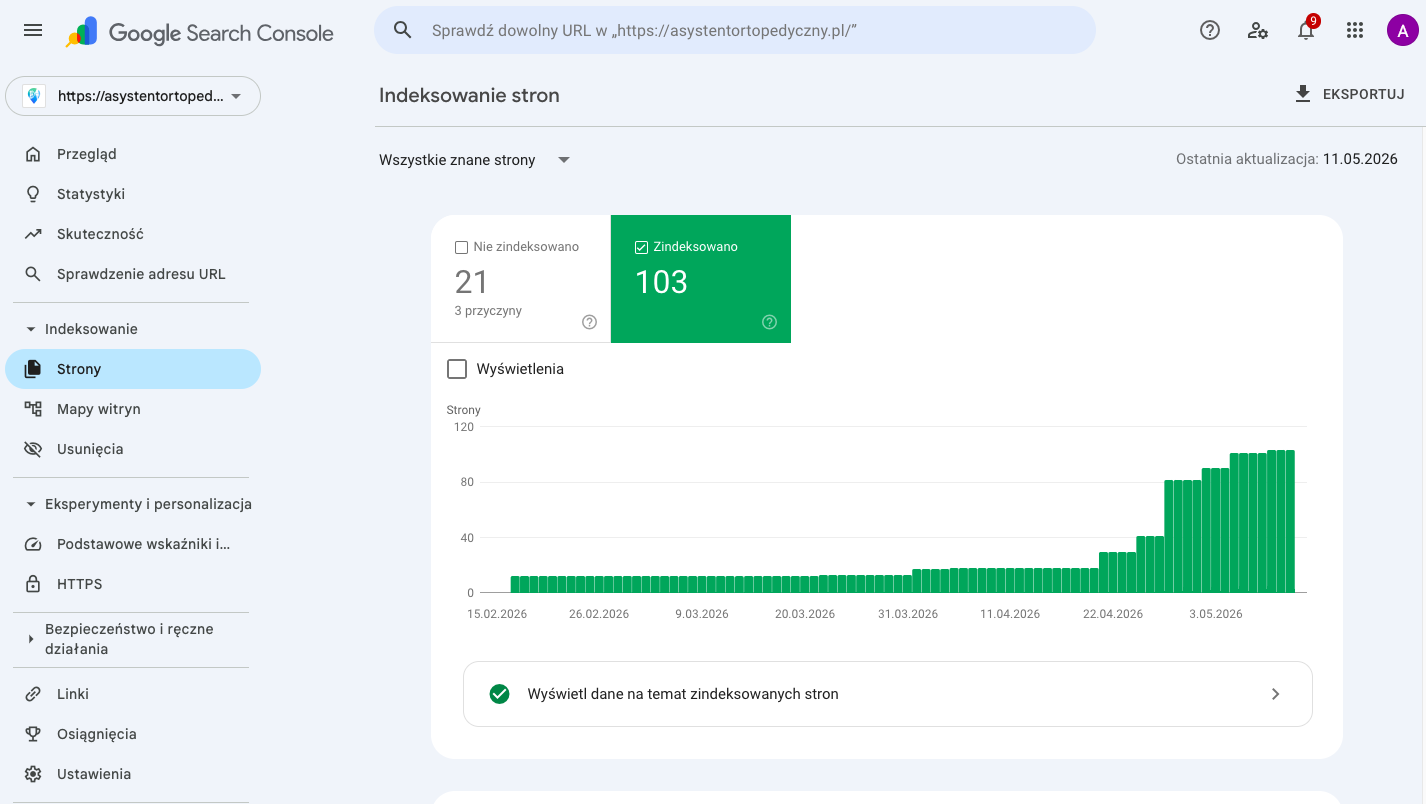Click the chevron on indexed pages row
1426x804 pixels.
click(x=1275, y=694)
